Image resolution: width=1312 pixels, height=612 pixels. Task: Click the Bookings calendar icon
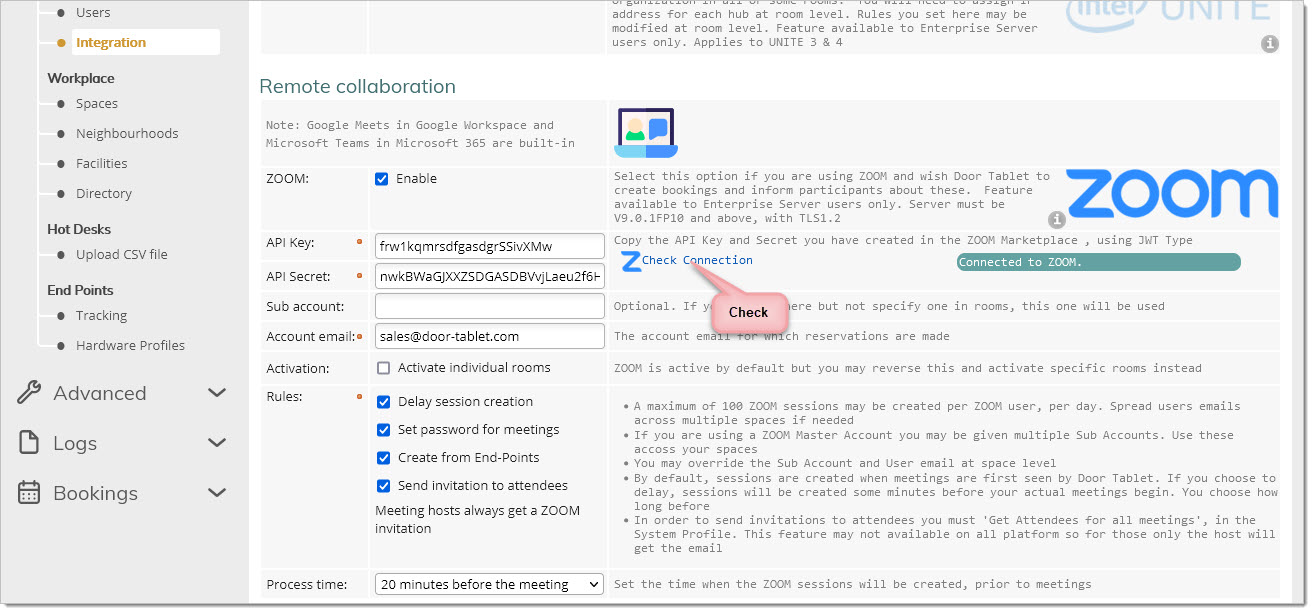[29, 493]
